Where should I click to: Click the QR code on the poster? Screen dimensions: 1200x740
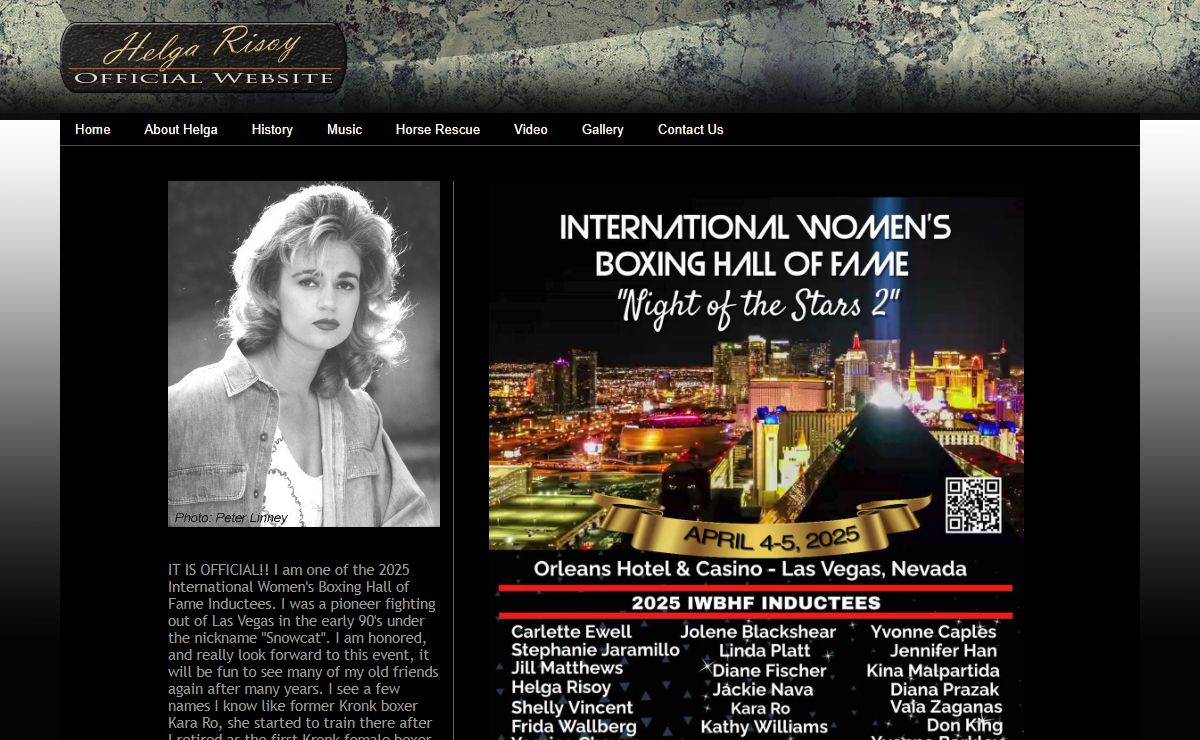pos(973,505)
